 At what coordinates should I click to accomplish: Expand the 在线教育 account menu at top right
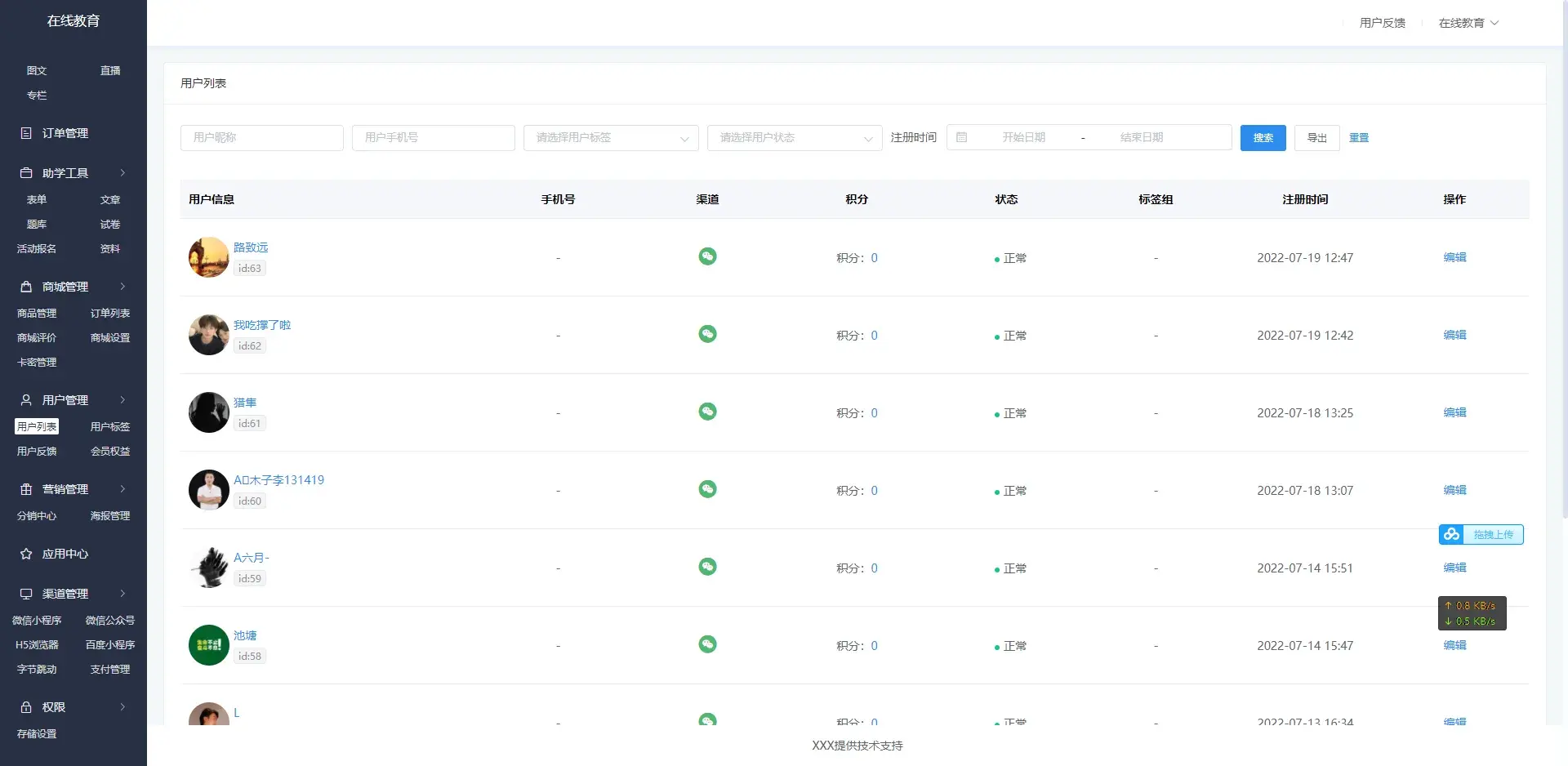[1468, 23]
